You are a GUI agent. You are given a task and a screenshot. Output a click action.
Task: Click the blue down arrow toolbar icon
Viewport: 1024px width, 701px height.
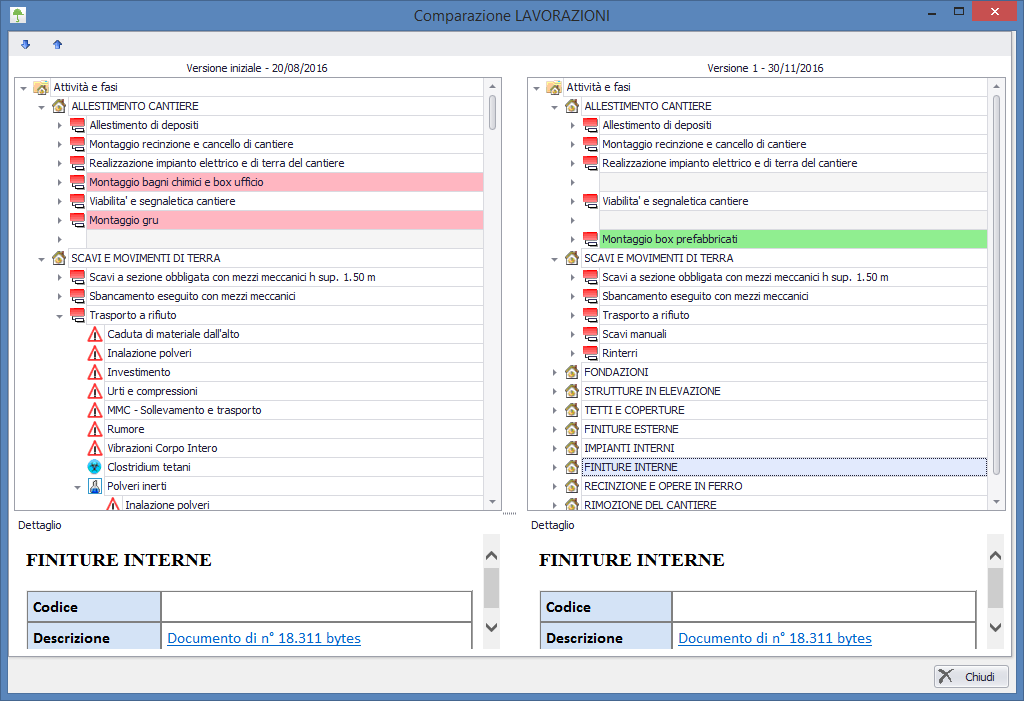26,45
